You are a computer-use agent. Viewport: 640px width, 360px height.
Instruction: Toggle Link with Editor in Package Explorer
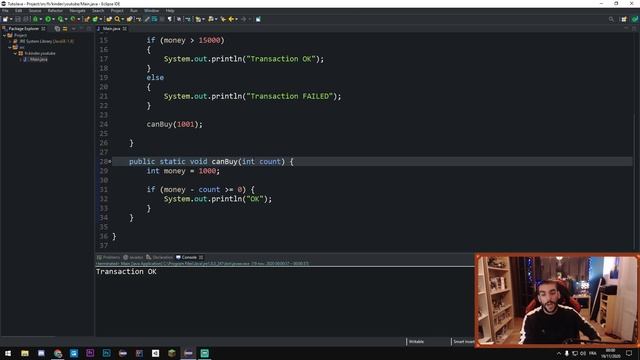pyautogui.click(x=65, y=29)
